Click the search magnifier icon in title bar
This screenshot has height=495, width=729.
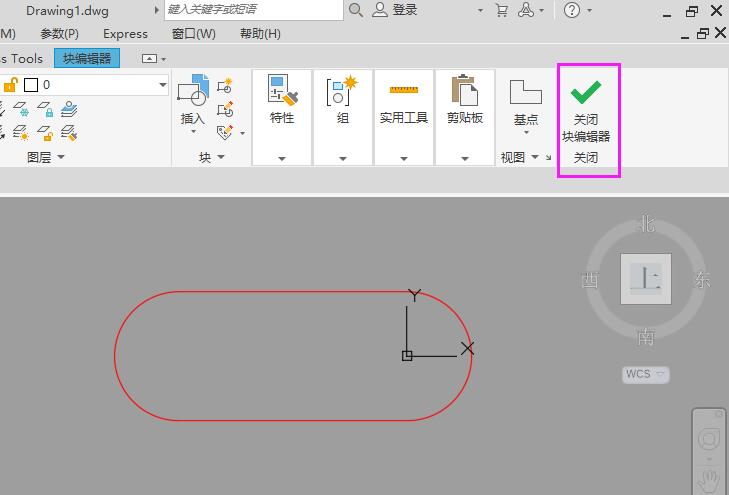(356, 10)
